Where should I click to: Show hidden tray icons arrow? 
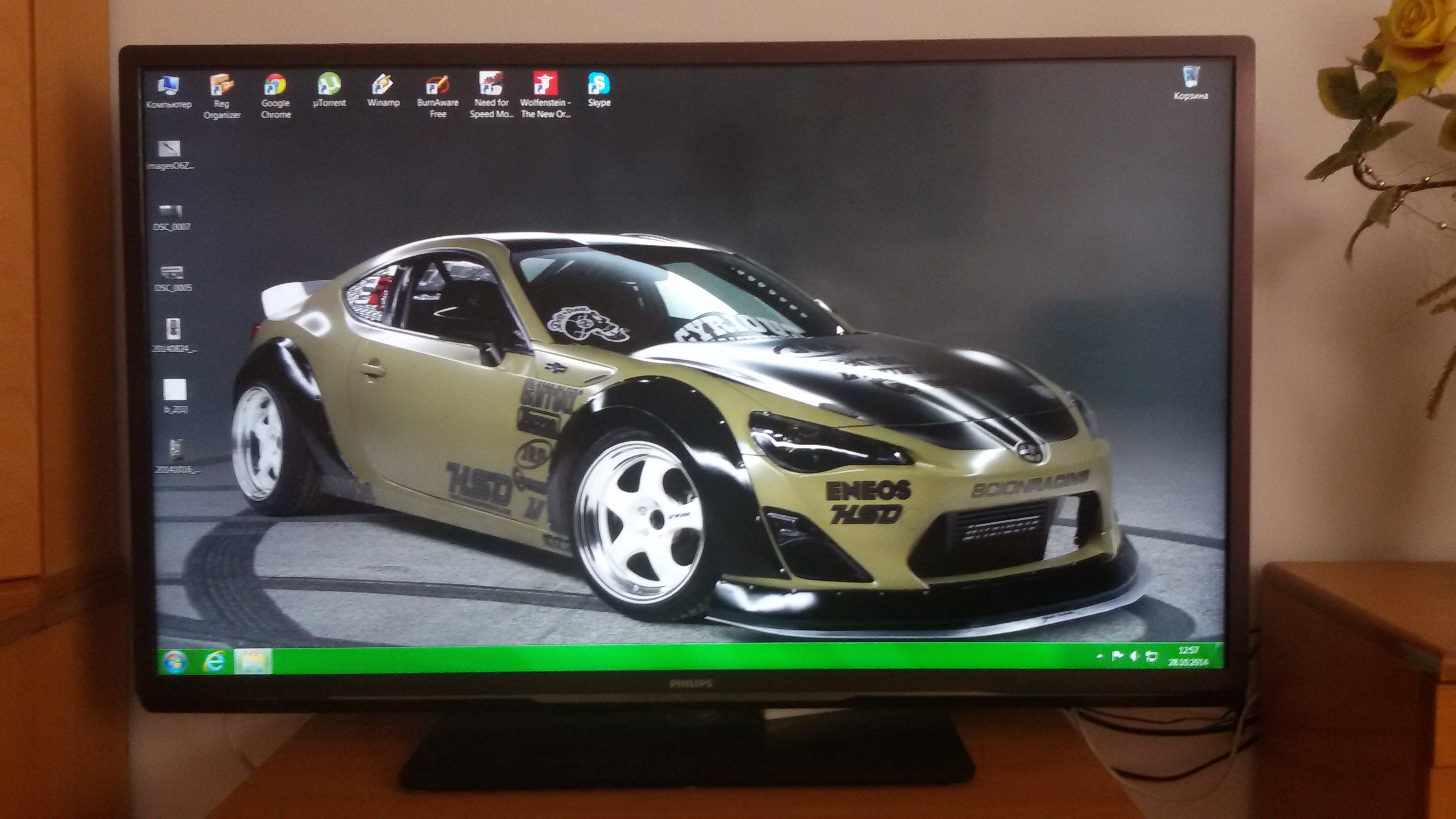(1099, 657)
